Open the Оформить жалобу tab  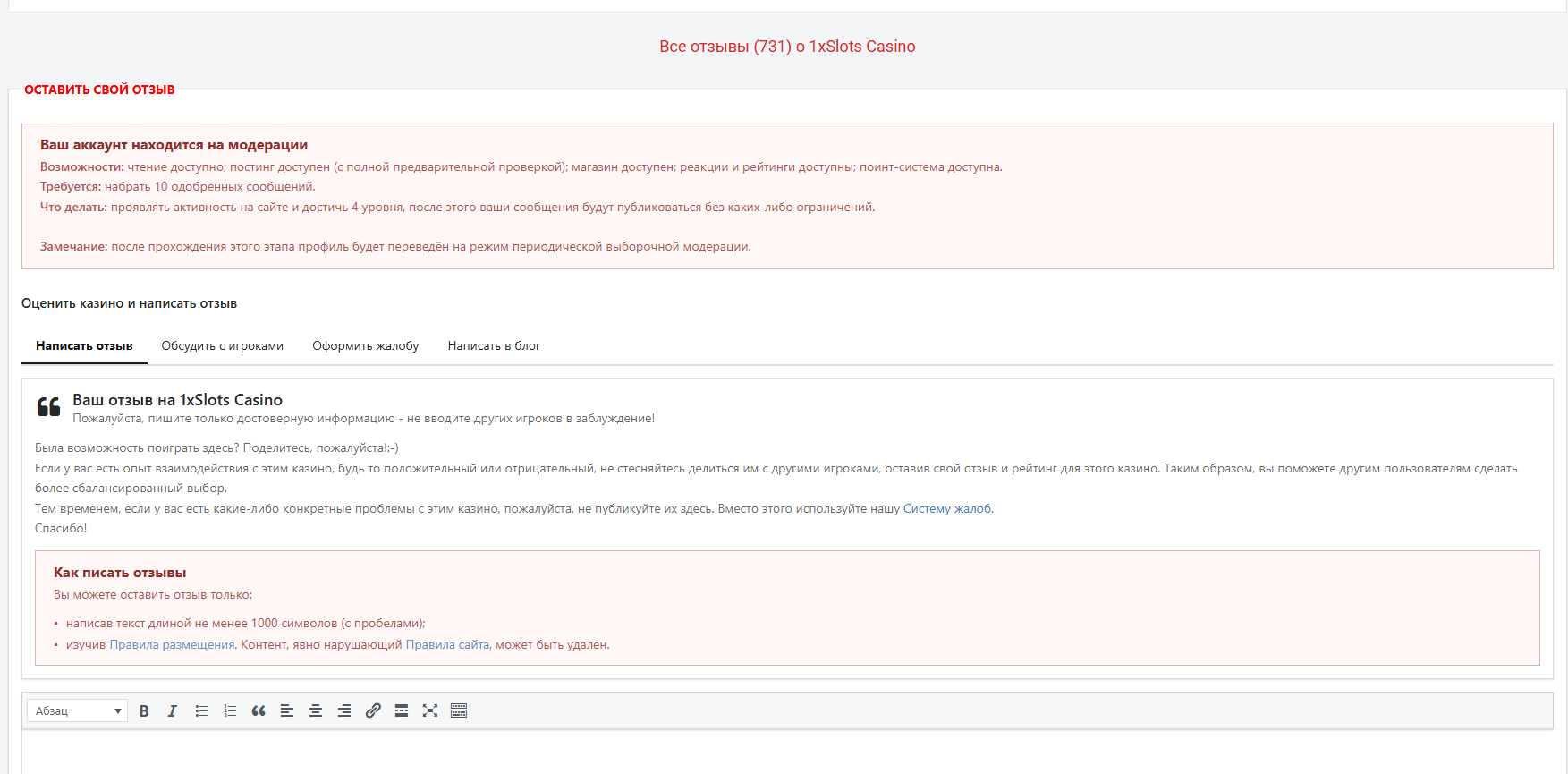click(365, 346)
